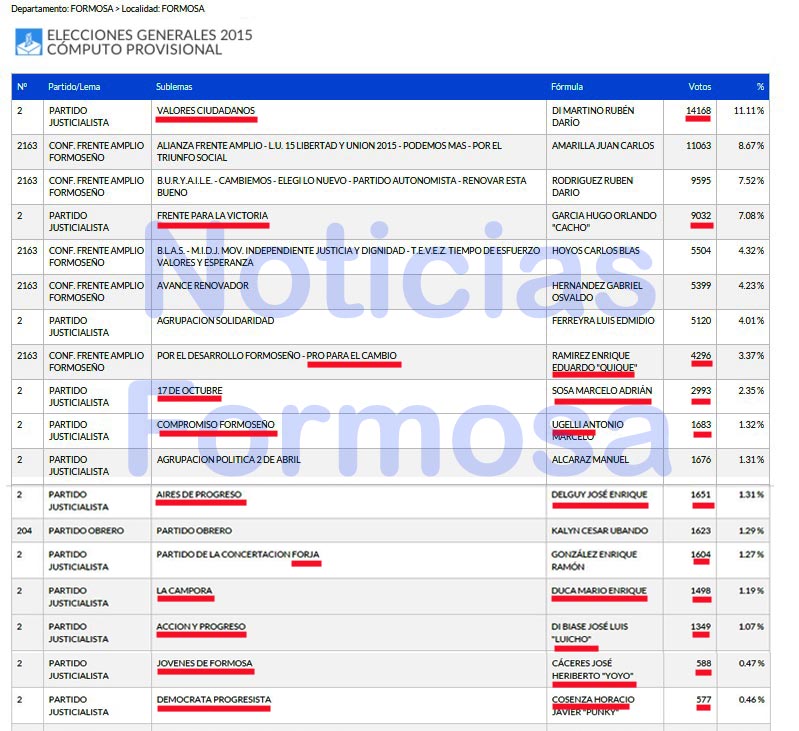Click the percentage 11.11 %
The height and width of the screenshot is (731, 799).
(749, 111)
